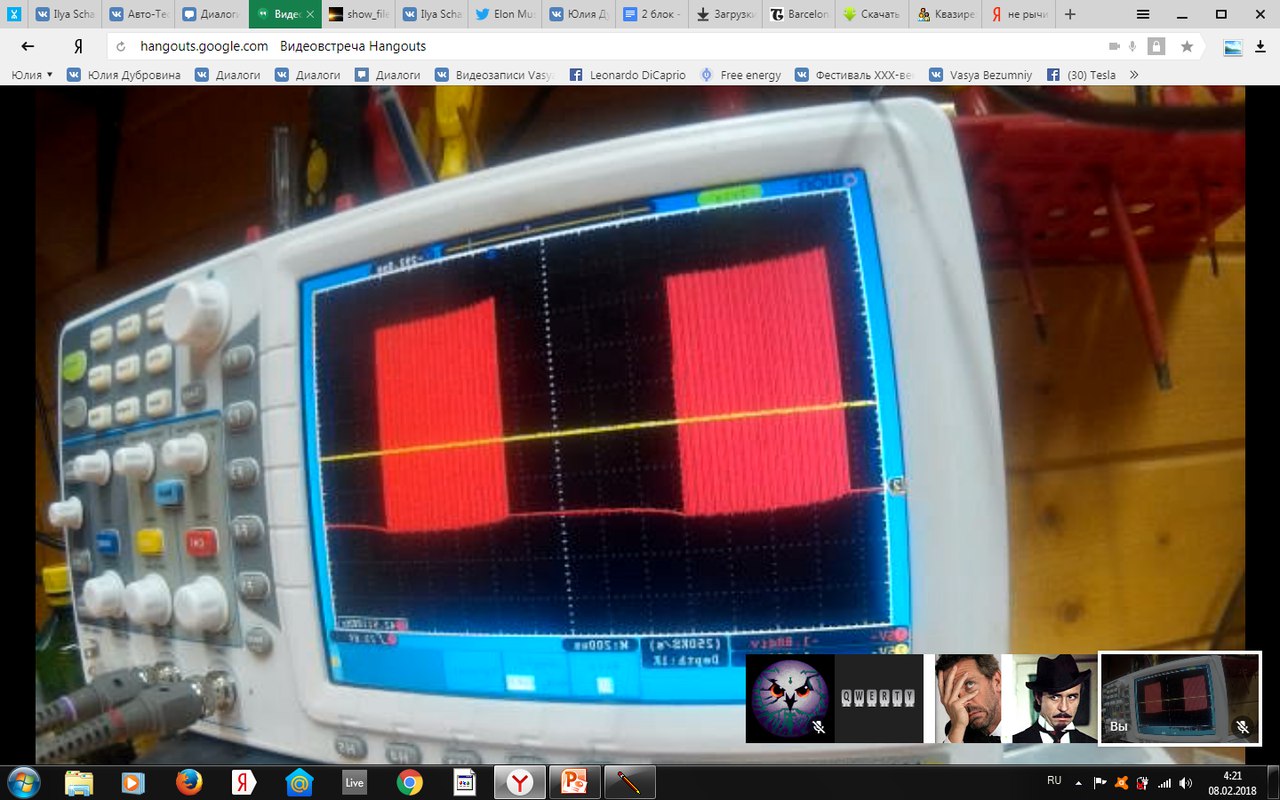Click the Show desktop strip
Viewport: 1280px width, 800px height.
click(1273, 782)
